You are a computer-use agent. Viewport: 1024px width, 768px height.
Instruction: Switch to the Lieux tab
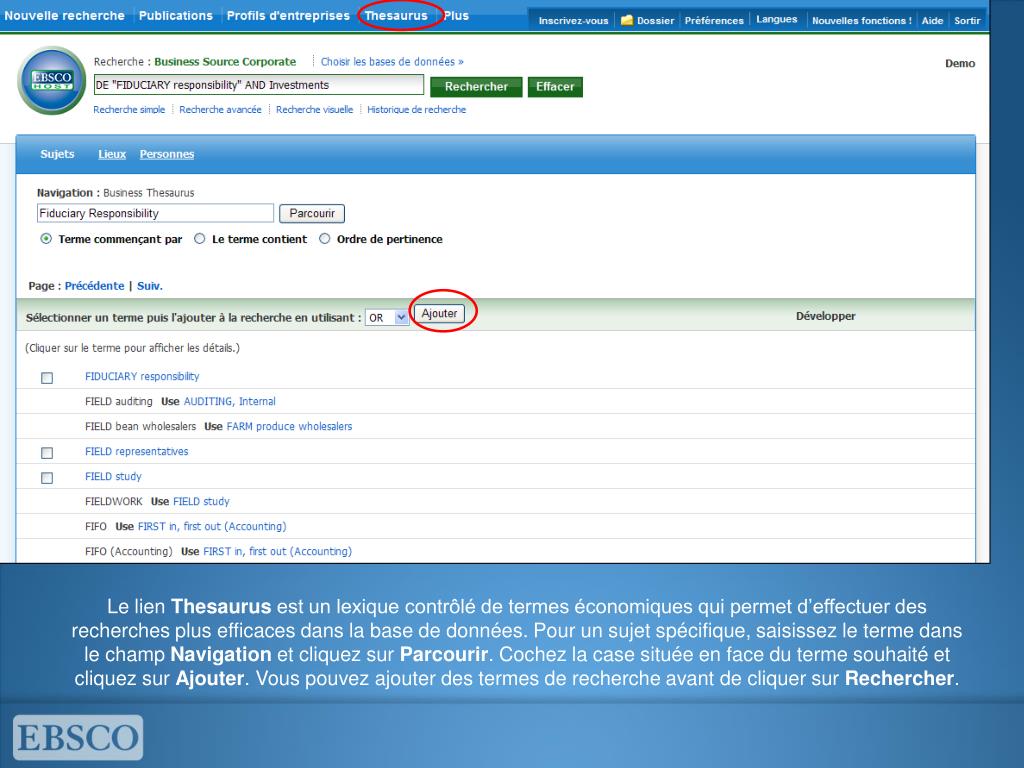(112, 154)
